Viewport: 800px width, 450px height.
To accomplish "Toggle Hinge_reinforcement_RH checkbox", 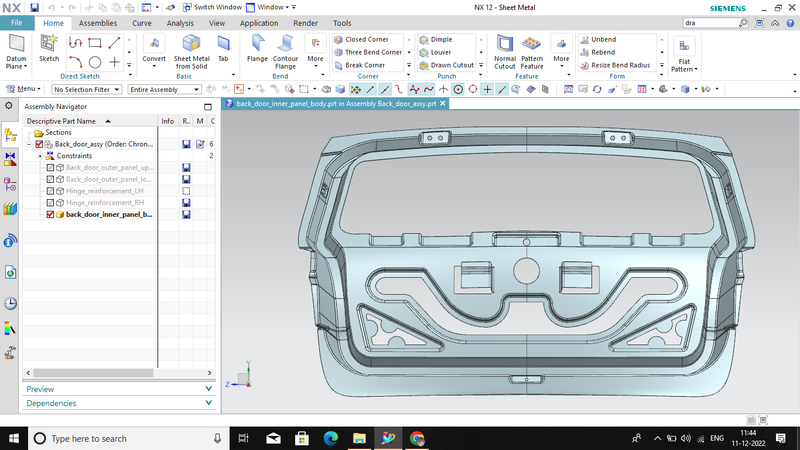I will click(x=50, y=203).
